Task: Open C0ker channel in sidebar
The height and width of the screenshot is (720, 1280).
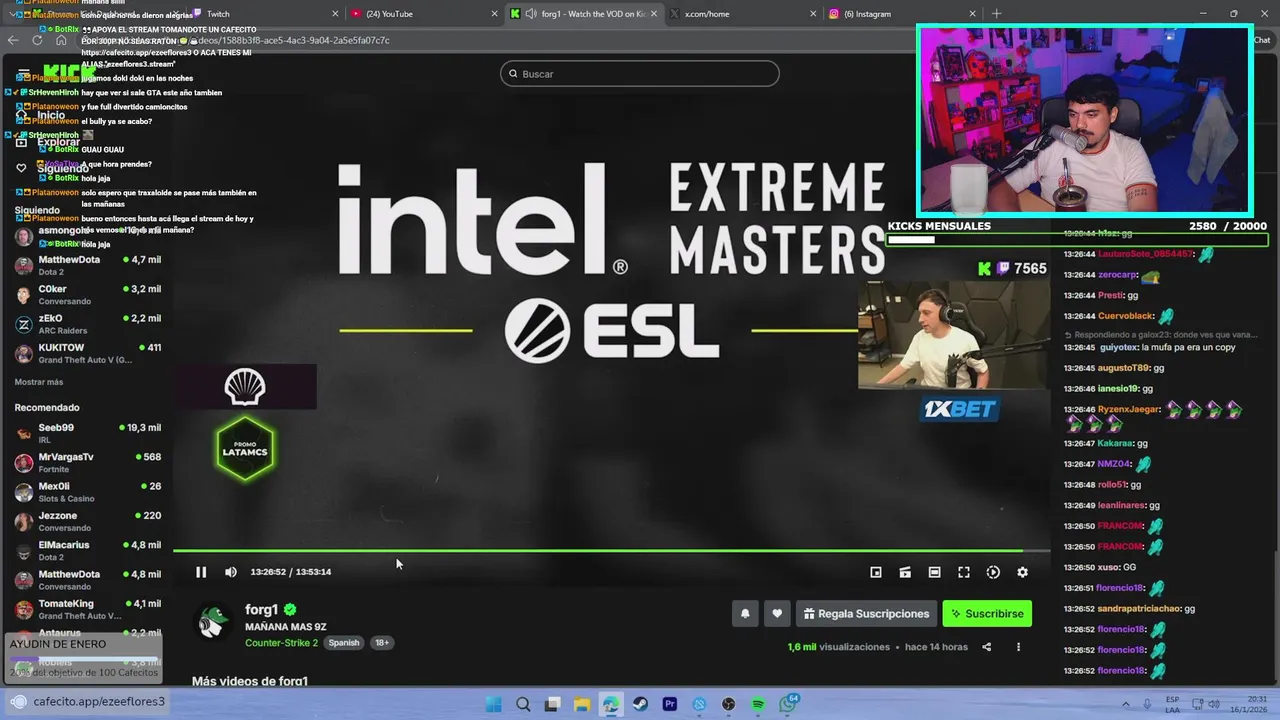Action: pos(87,295)
